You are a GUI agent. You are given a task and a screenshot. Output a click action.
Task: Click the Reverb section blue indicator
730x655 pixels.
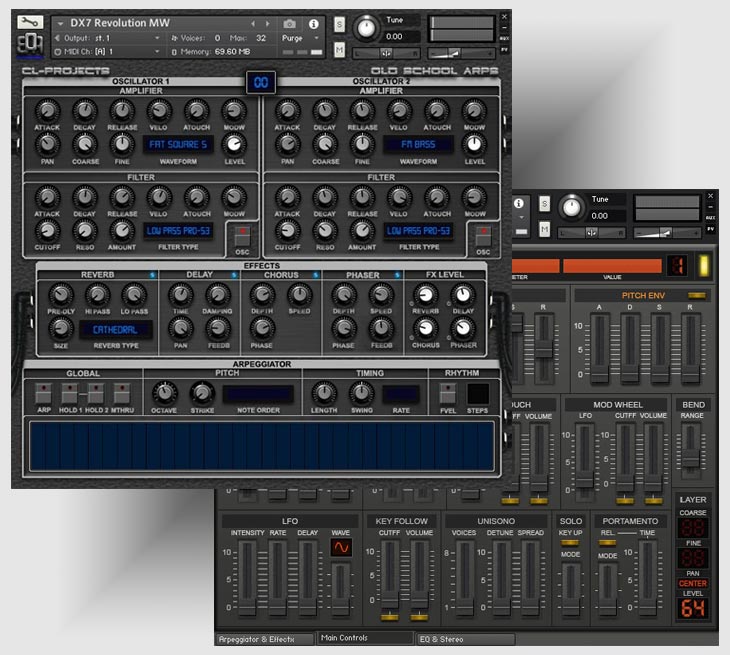(152, 274)
